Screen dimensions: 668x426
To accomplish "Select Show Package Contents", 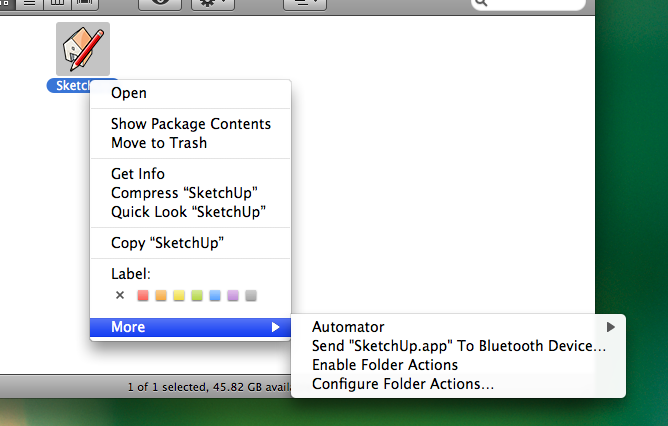I will [190, 124].
